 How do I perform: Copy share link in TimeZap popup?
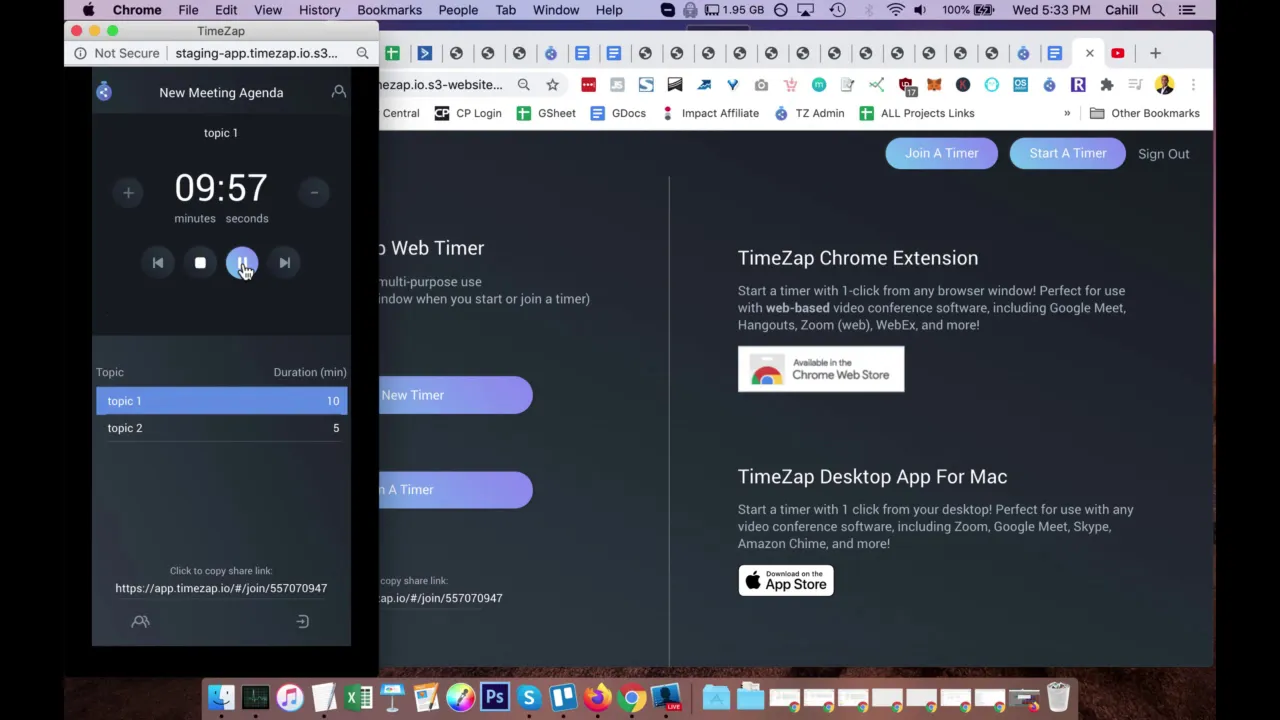(221, 588)
